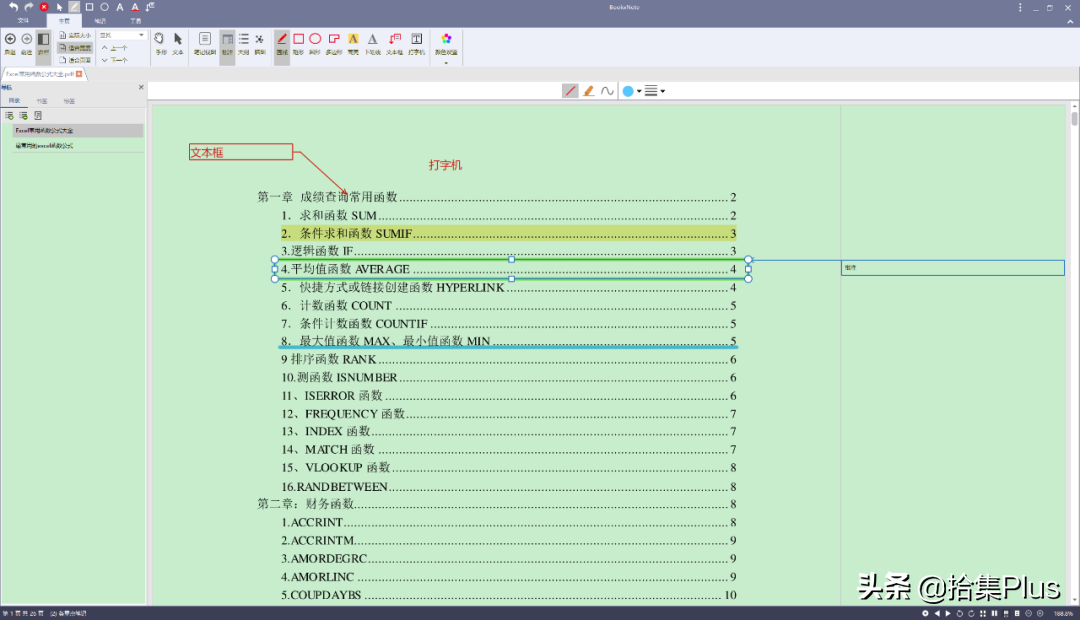Open the title bar options menu dots
Viewport: 1080px width, 620px height.
1020,8
